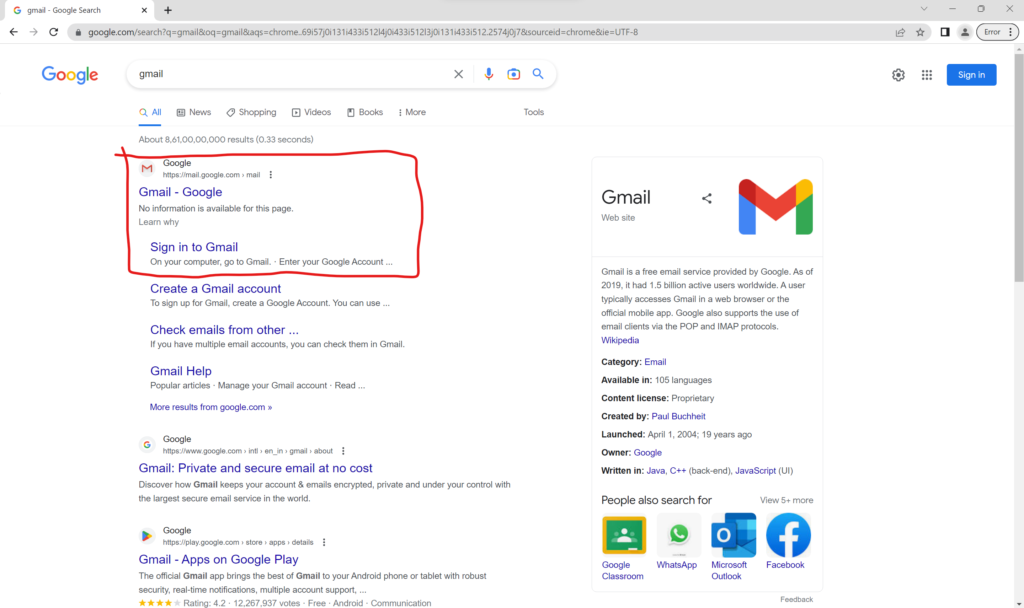Open the Gmail Help link

(181, 371)
